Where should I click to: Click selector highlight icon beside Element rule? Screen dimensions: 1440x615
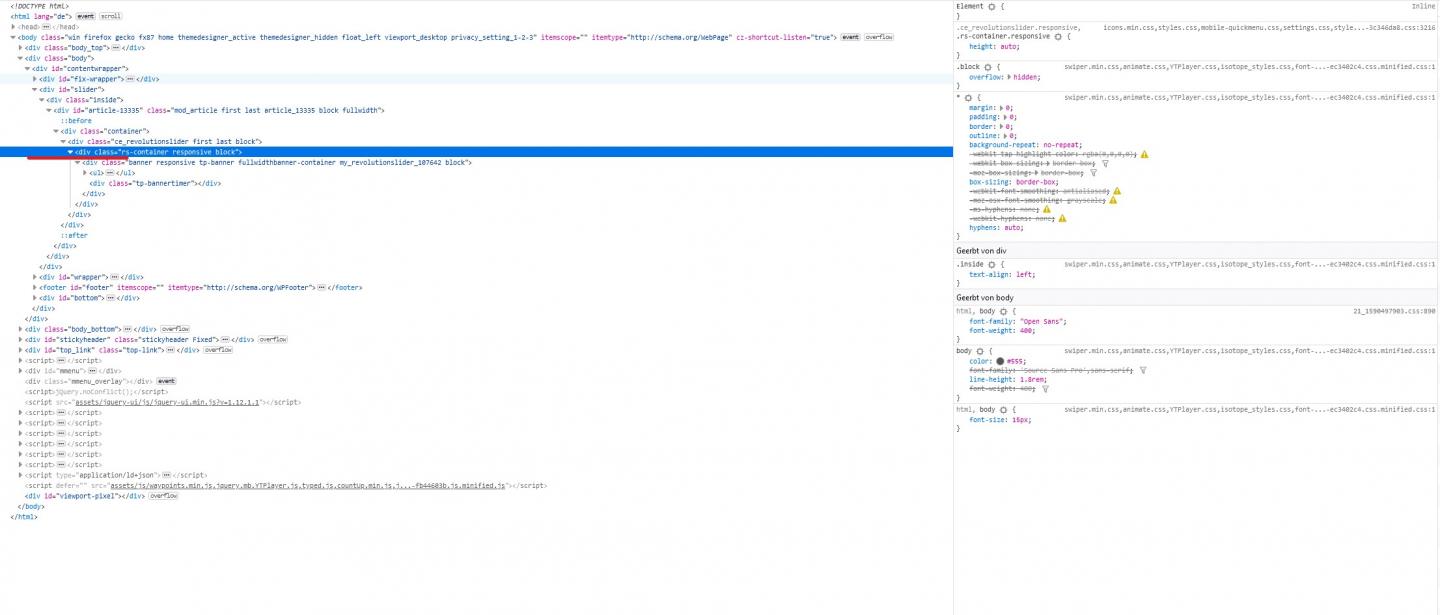(992, 6)
